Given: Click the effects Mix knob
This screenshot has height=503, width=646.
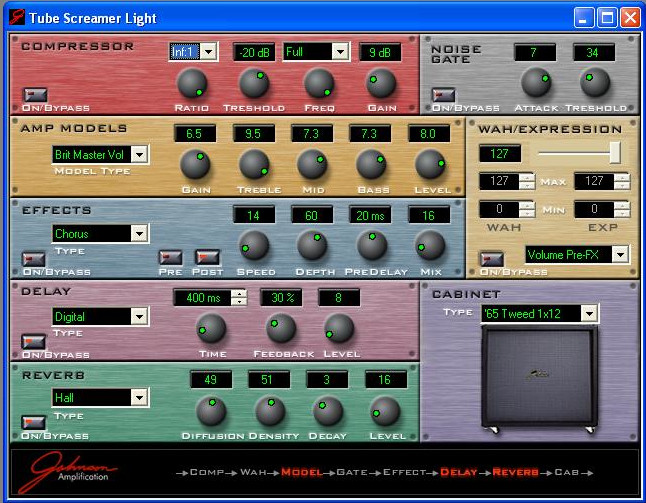Looking at the screenshot, I should coord(430,246).
